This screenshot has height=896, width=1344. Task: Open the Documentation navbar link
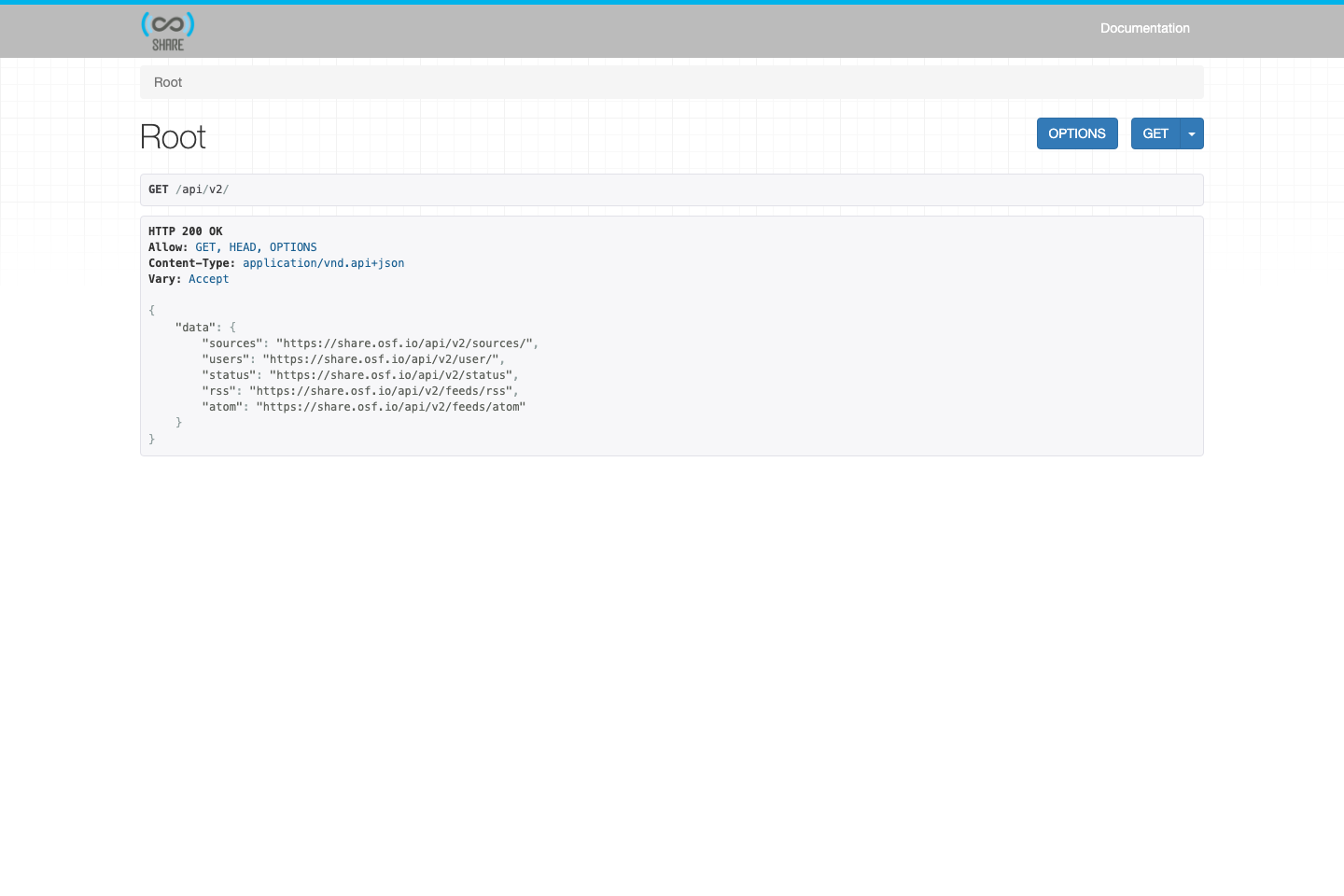point(1145,28)
